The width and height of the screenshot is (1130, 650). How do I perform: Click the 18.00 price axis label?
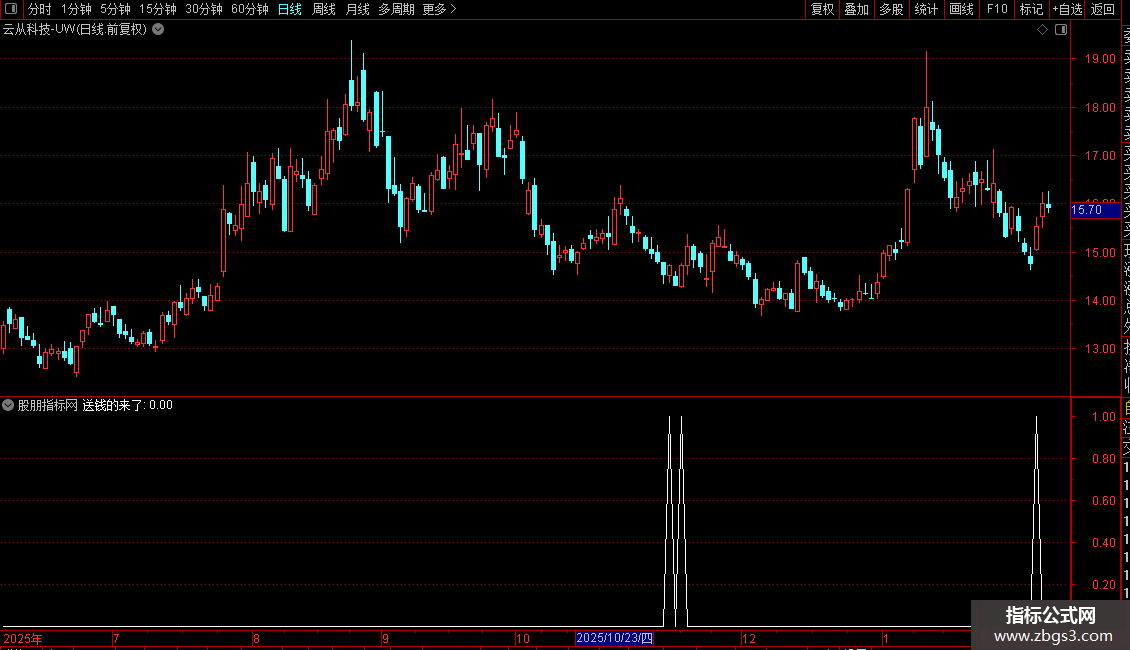pyautogui.click(x=1100, y=108)
